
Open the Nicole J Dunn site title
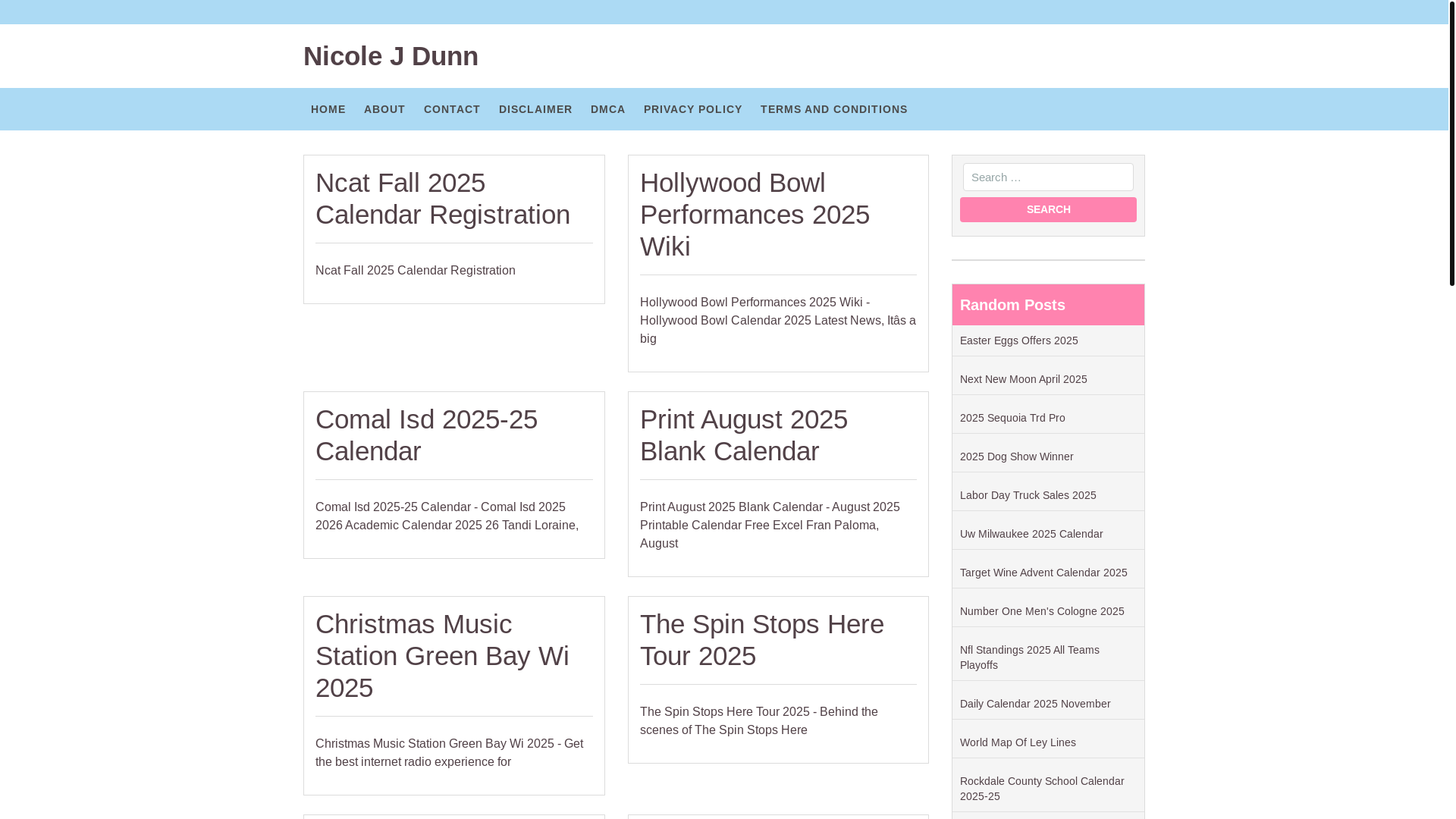[x=391, y=56]
